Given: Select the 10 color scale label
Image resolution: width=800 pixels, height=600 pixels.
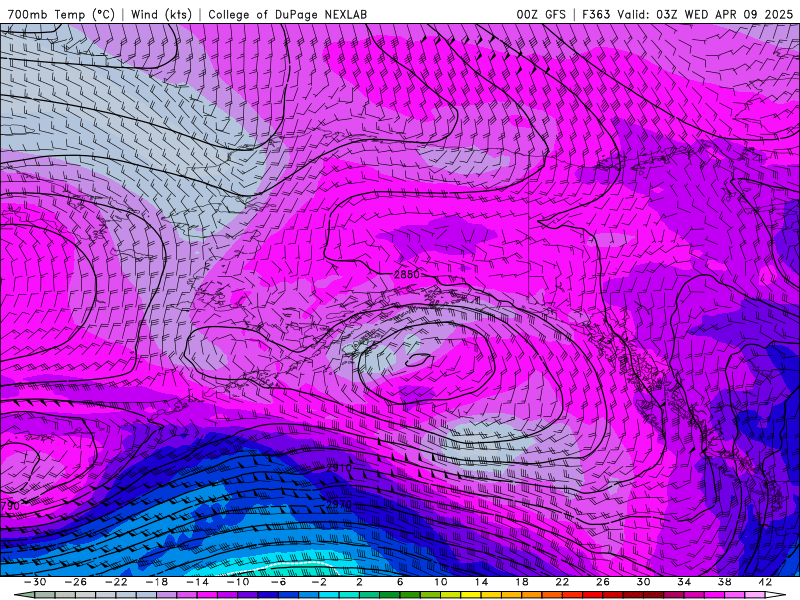Looking at the screenshot, I should click(x=441, y=582).
